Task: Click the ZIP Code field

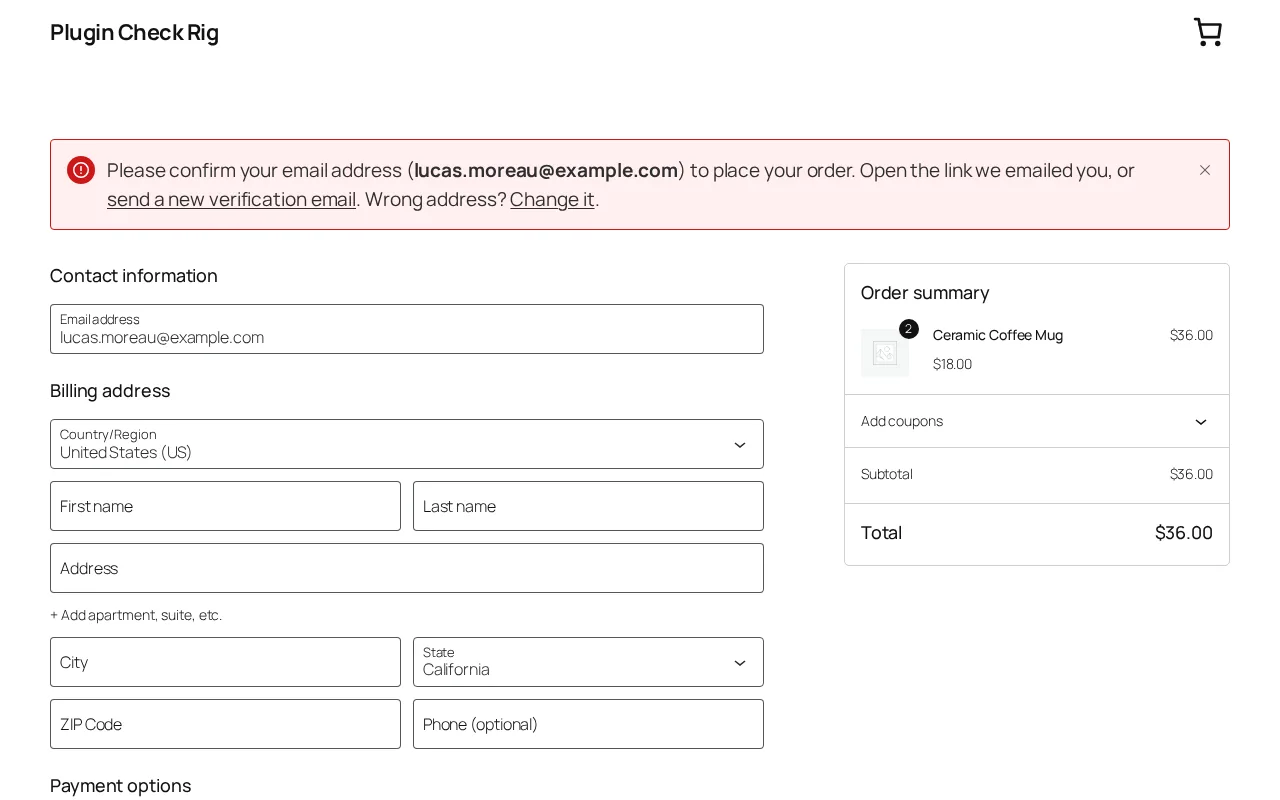Action: point(225,724)
